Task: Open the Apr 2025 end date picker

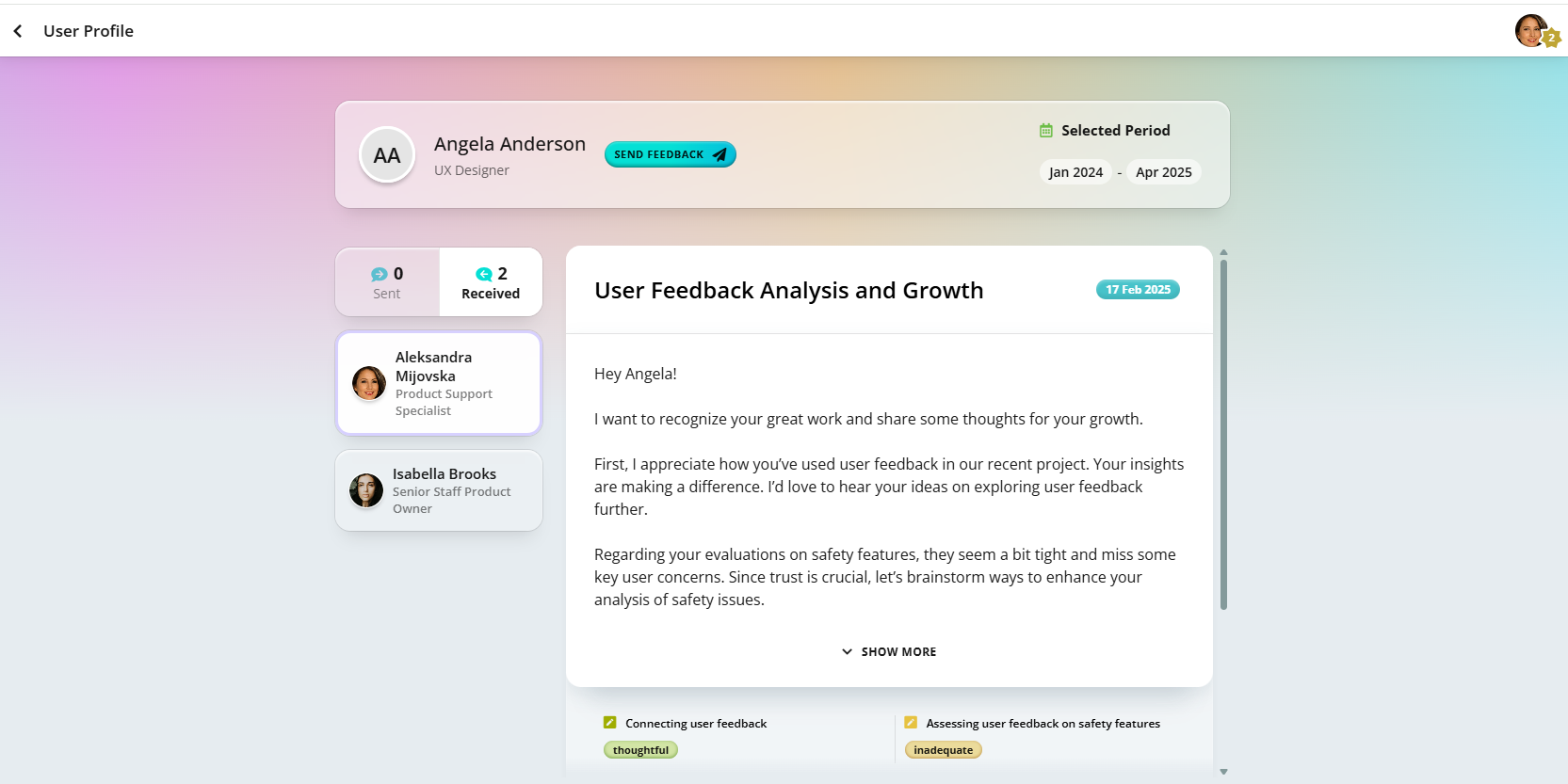Action: coord(1164,172)
